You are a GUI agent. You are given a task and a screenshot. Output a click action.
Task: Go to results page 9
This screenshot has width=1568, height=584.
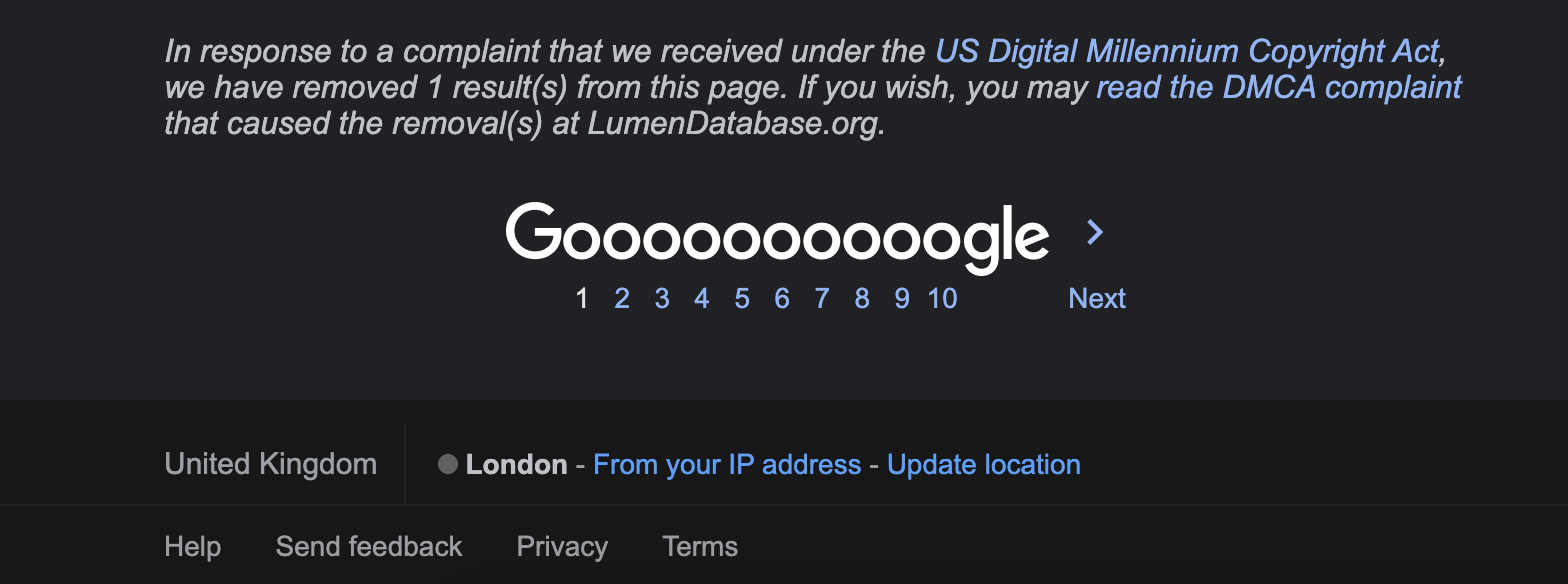coord(902,298)
